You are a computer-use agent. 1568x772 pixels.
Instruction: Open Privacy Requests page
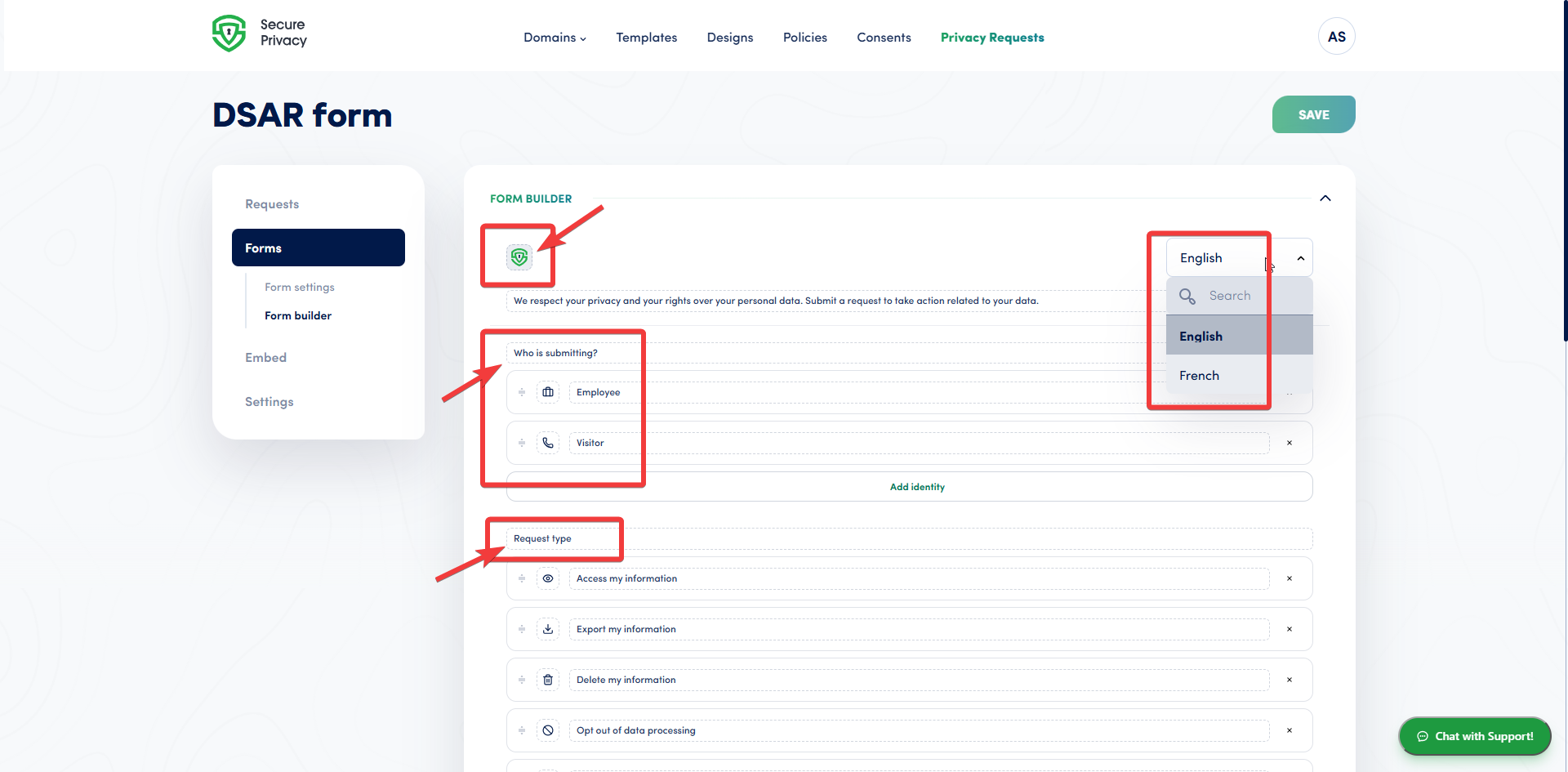pos(992,38)
